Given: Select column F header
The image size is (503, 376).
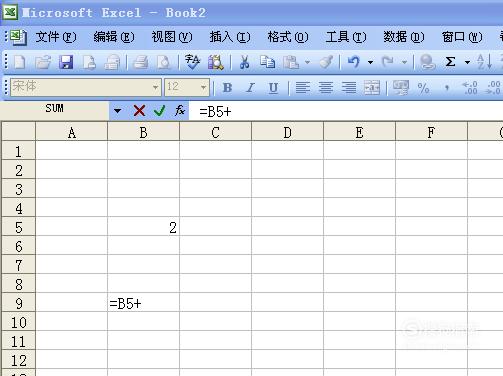Looking at the screenshot, I should tap(432, 133).
